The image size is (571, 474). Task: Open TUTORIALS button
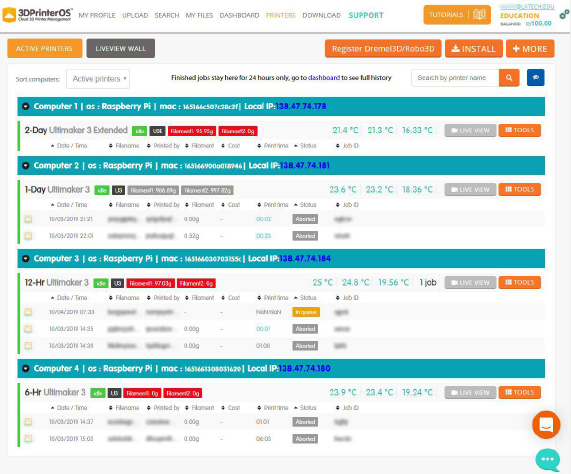[457, 15]
